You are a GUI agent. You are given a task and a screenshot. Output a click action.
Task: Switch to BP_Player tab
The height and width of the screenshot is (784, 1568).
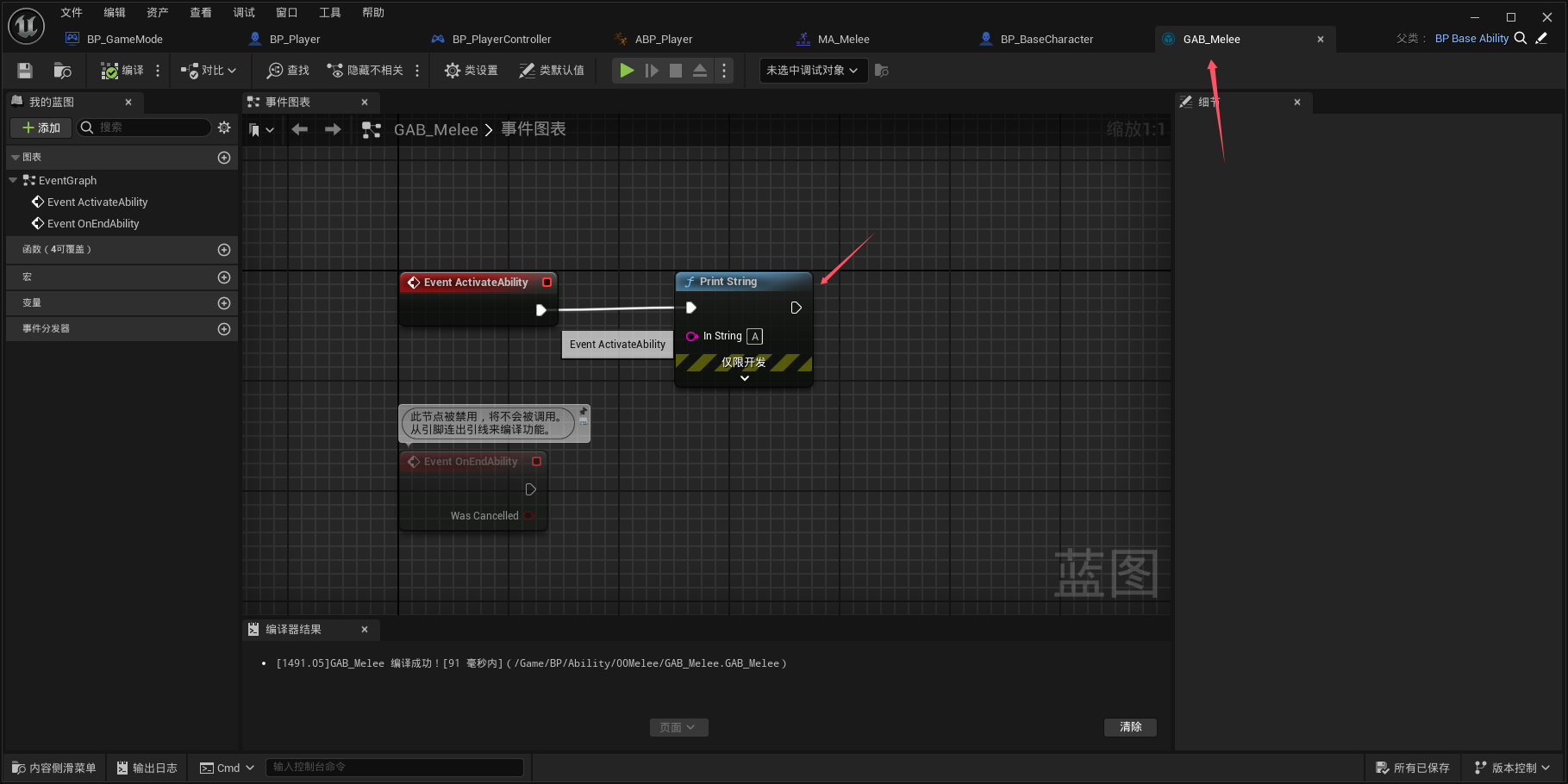pyautogui.click(x=295, y=39)
